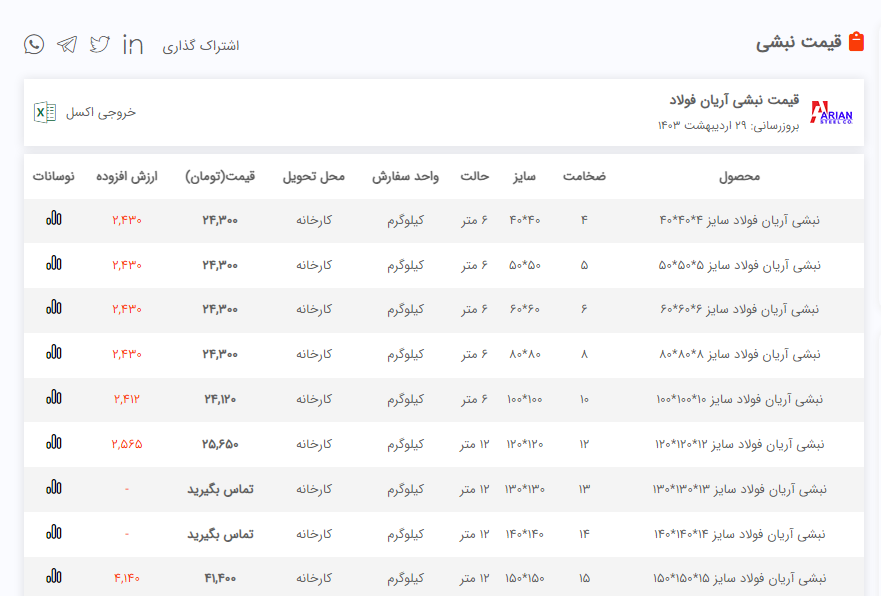Show fluctuation chart for 150*150*15 angle
Screen dimensions: 881x596
54,577
